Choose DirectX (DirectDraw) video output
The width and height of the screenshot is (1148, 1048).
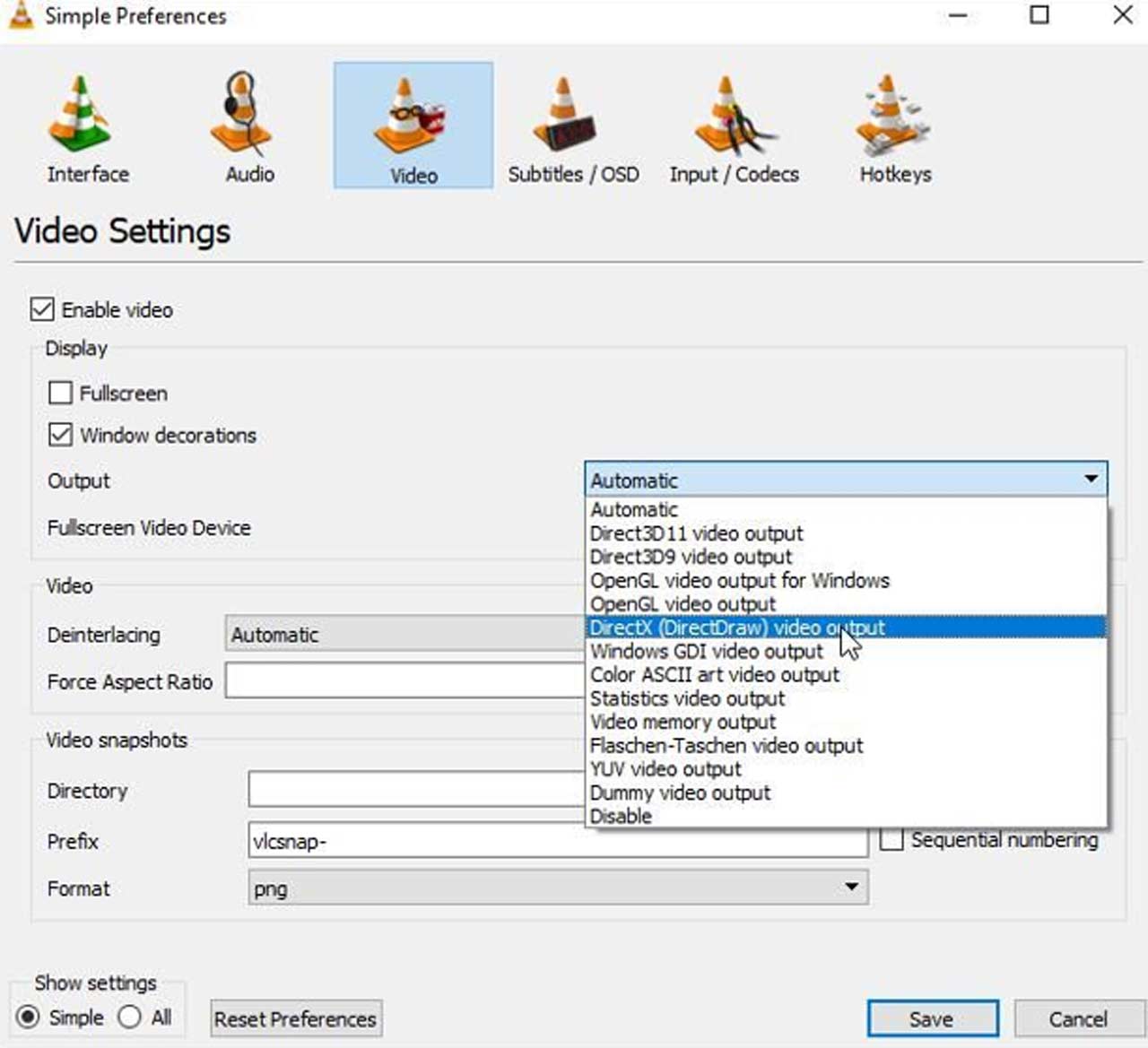[x=736, y=628]
